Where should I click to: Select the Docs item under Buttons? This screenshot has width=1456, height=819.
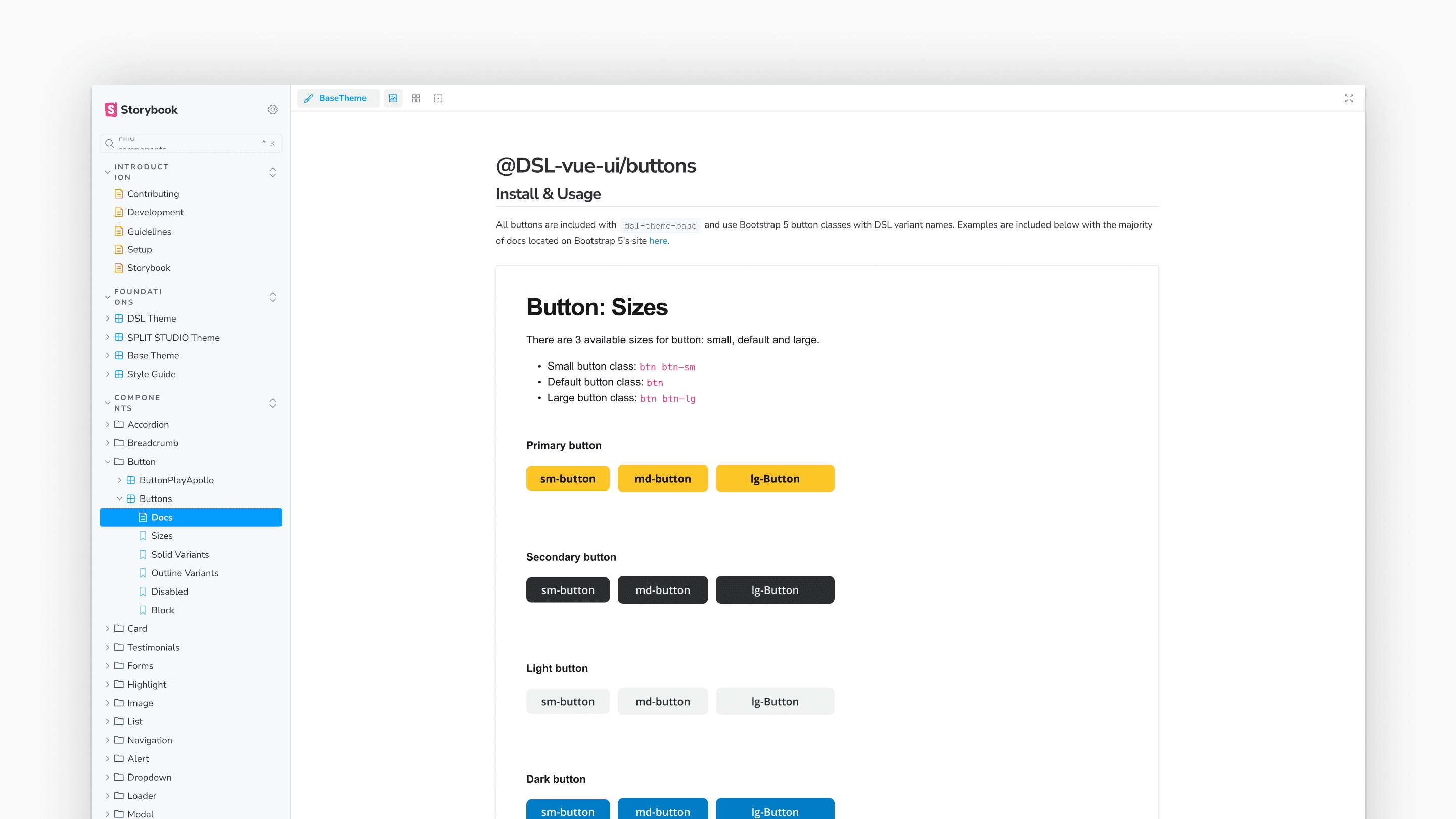(162, 517)
